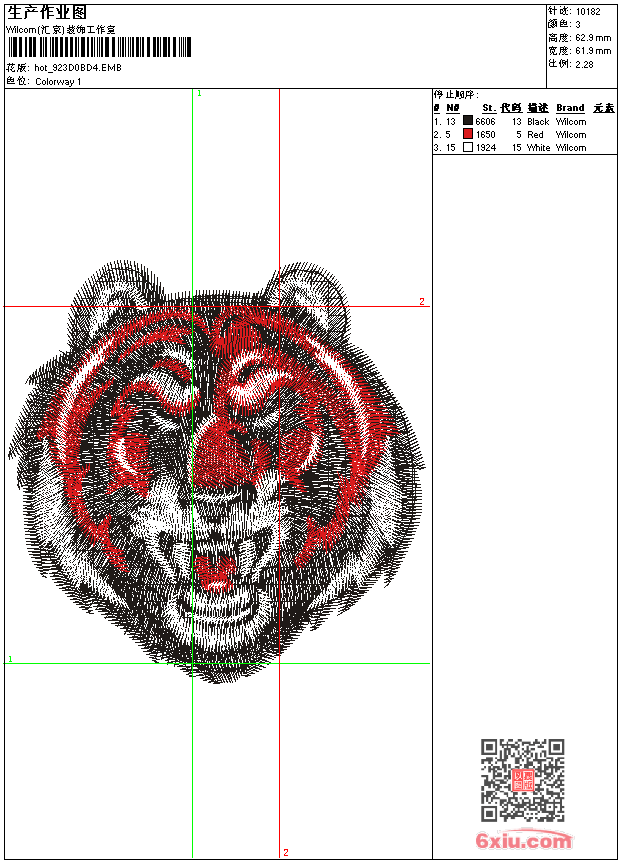The width and height of the screenshot is (620, 860).
Task: Click the width value 61.9 mm
Action: (x=593, y=51)
